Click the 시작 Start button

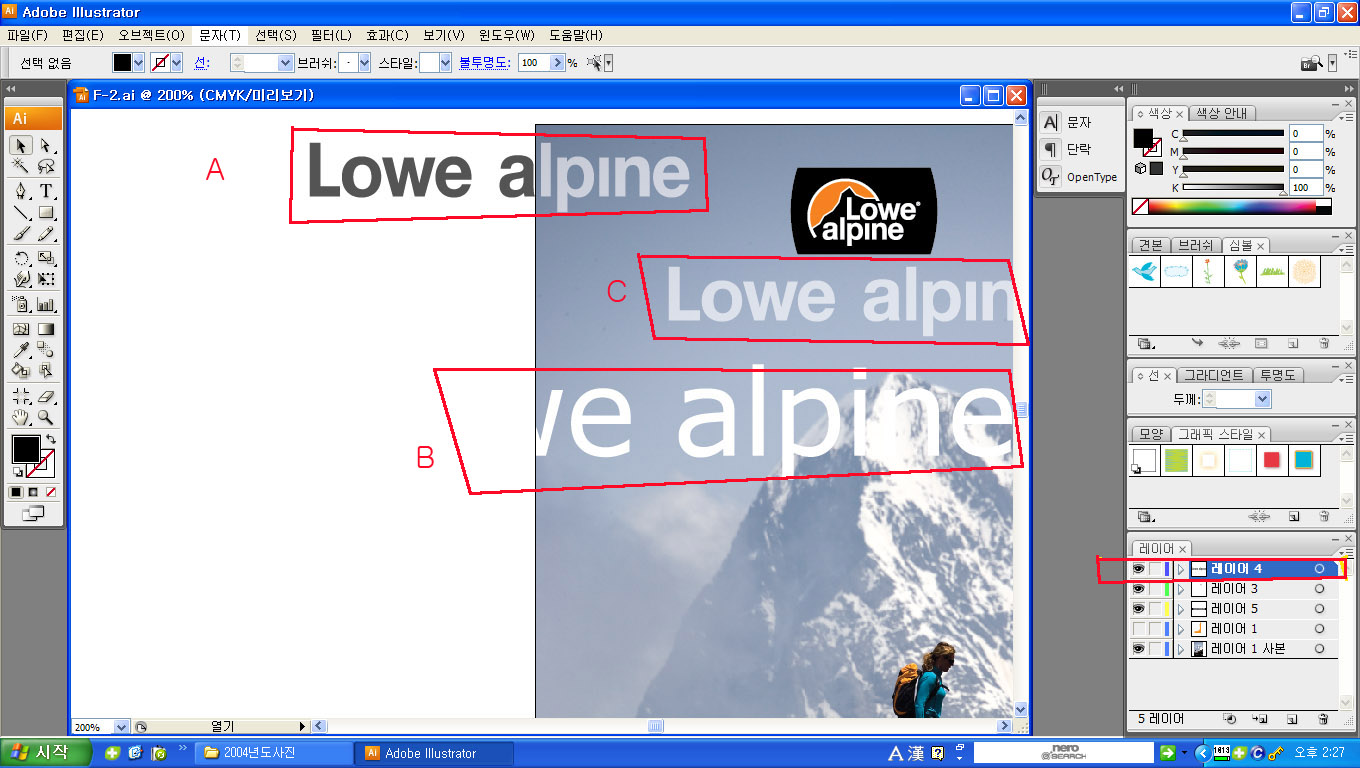[46, 753]
